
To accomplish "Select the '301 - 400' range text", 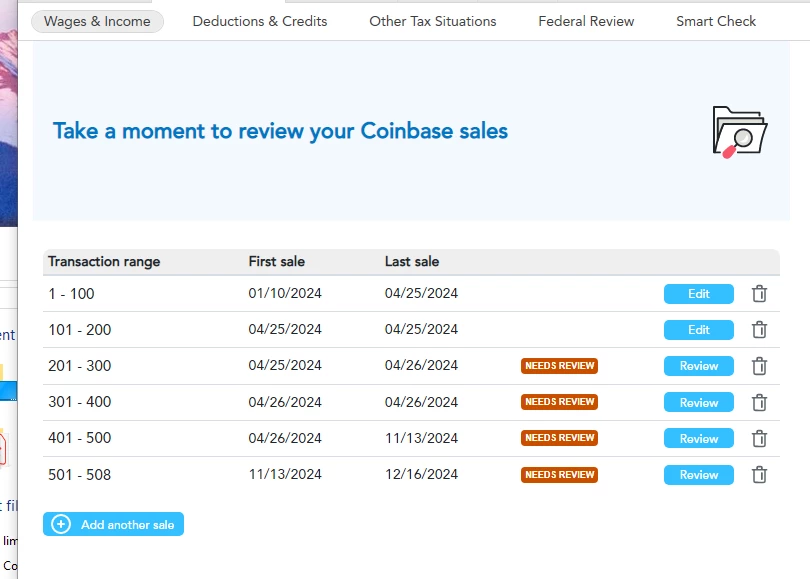I will pos(80,402).
